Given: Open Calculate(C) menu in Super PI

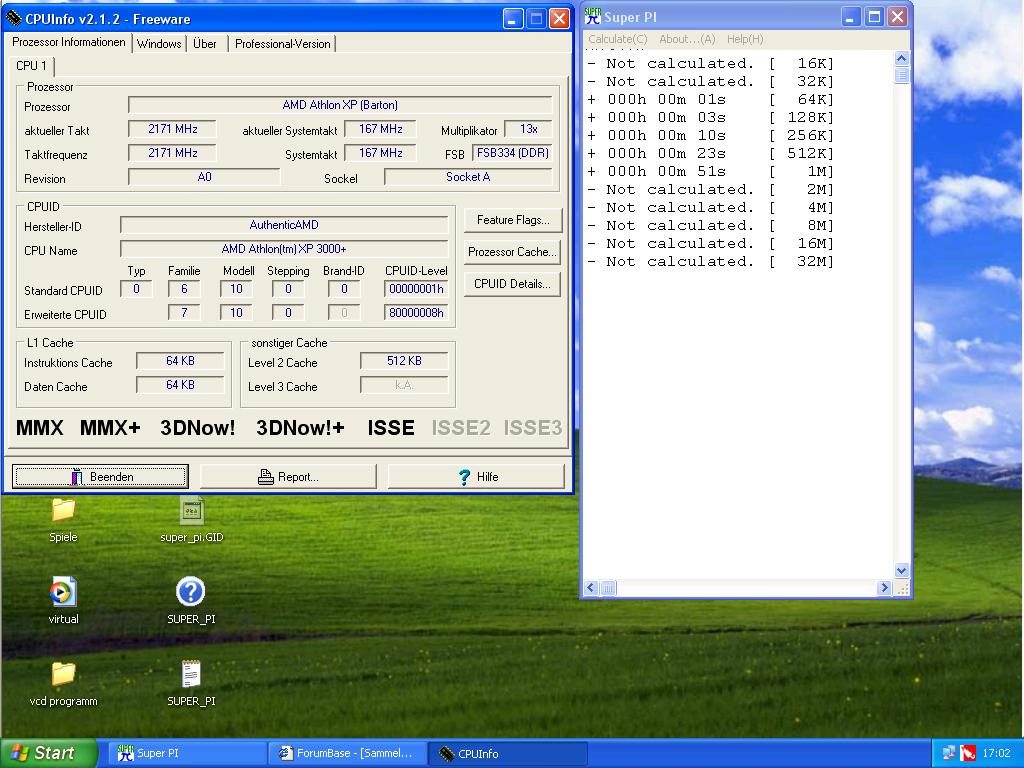Looking at the screenshot, I should (x=618, y=39).
